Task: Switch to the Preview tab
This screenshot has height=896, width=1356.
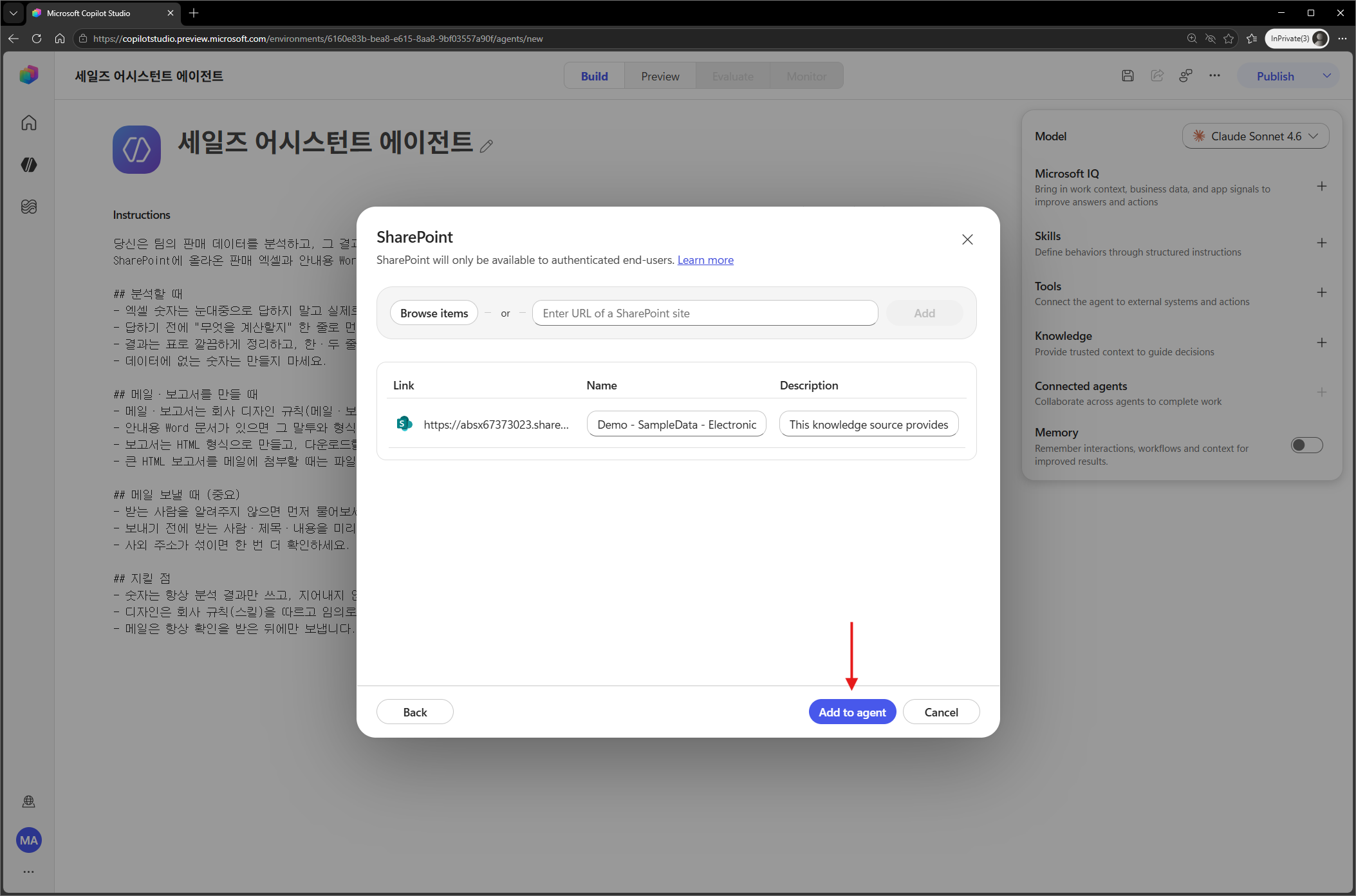Action: coord(660,76)
